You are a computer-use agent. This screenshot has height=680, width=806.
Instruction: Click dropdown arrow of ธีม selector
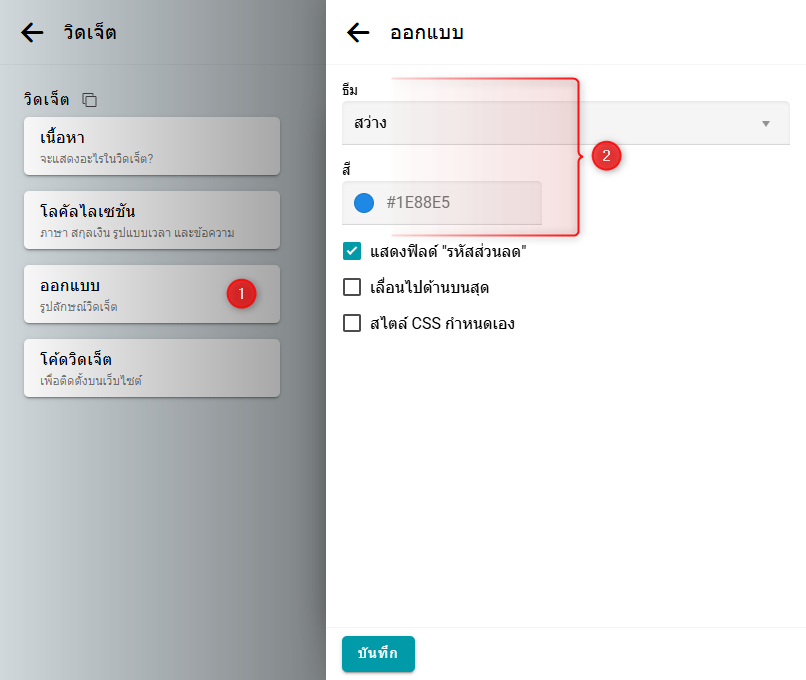pos(766,124)
